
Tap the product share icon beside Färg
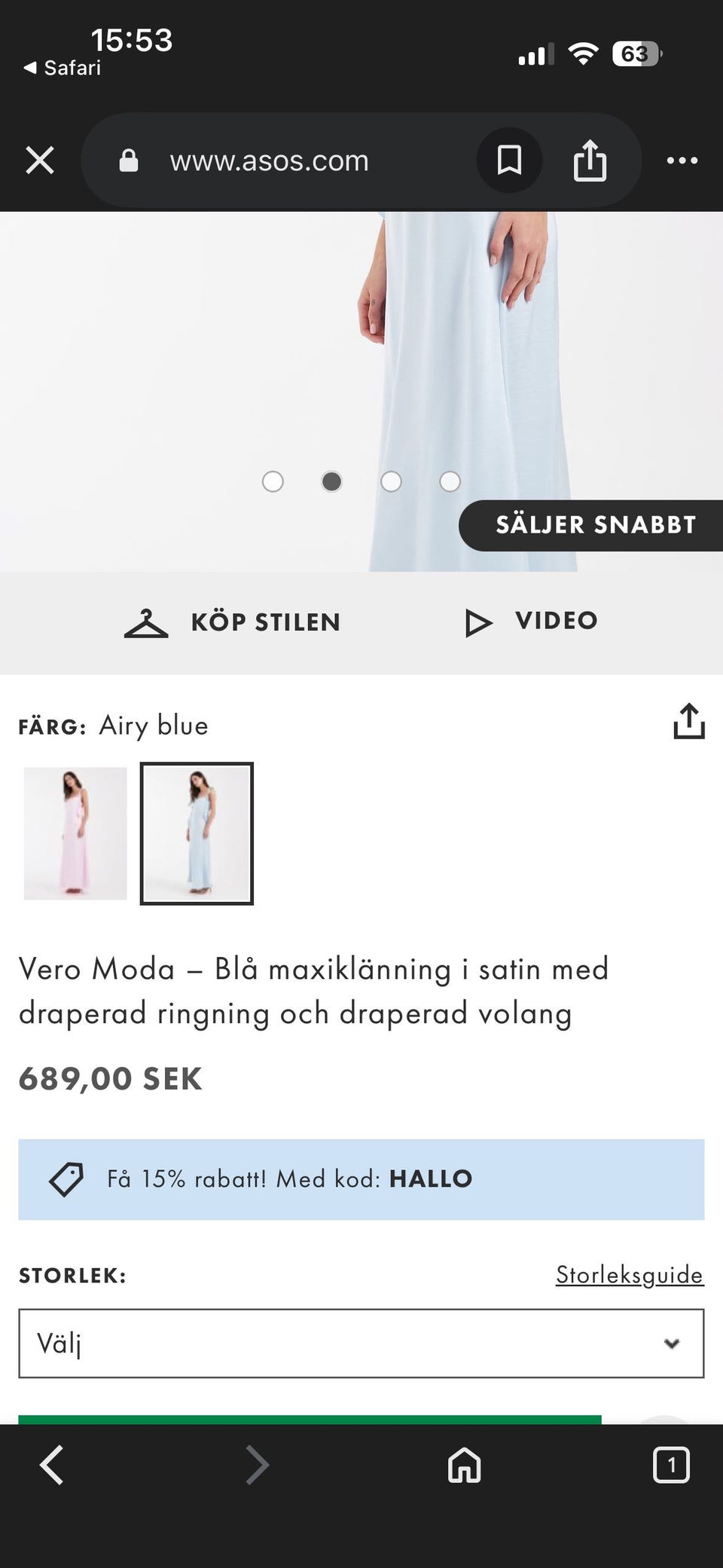(688, 722)
